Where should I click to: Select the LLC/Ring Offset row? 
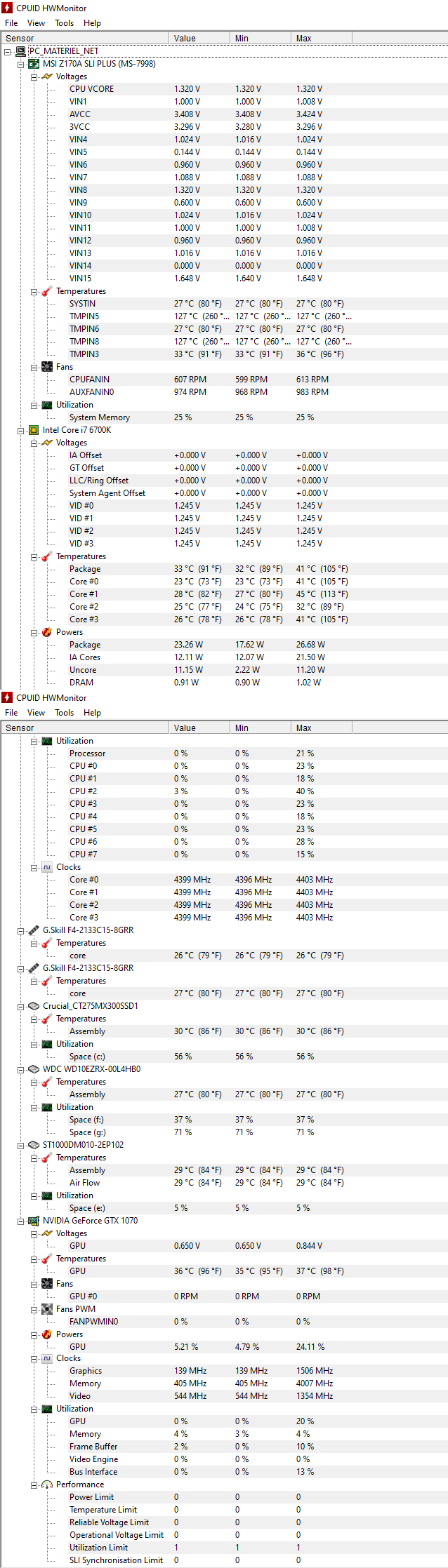(x=98, y=481)
